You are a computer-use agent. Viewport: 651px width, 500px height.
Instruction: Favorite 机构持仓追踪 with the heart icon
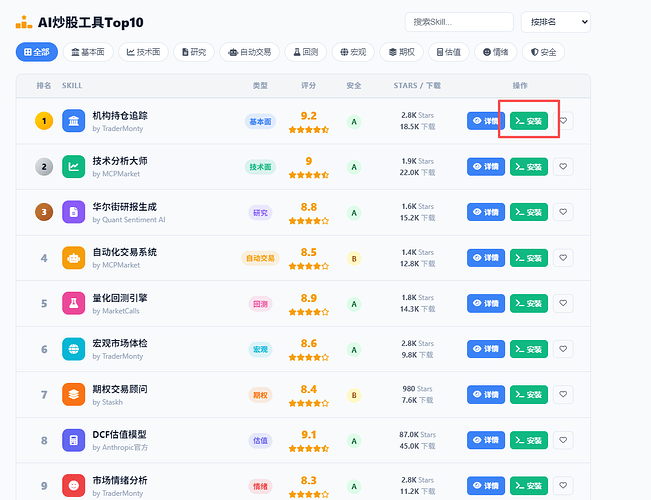coord(563,121)
